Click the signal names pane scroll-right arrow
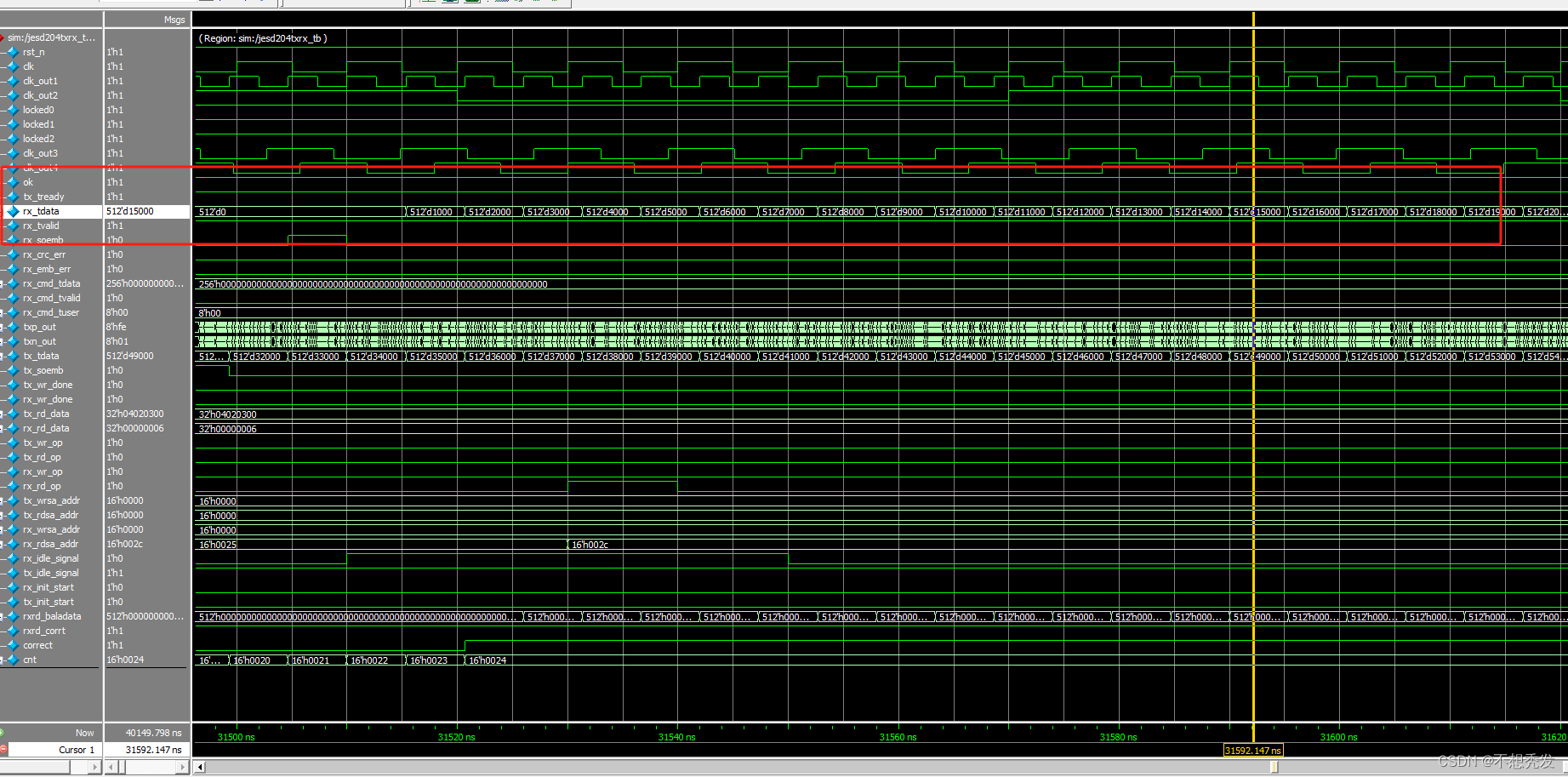This screenshot has height=777, width=1568. (95, 767)
